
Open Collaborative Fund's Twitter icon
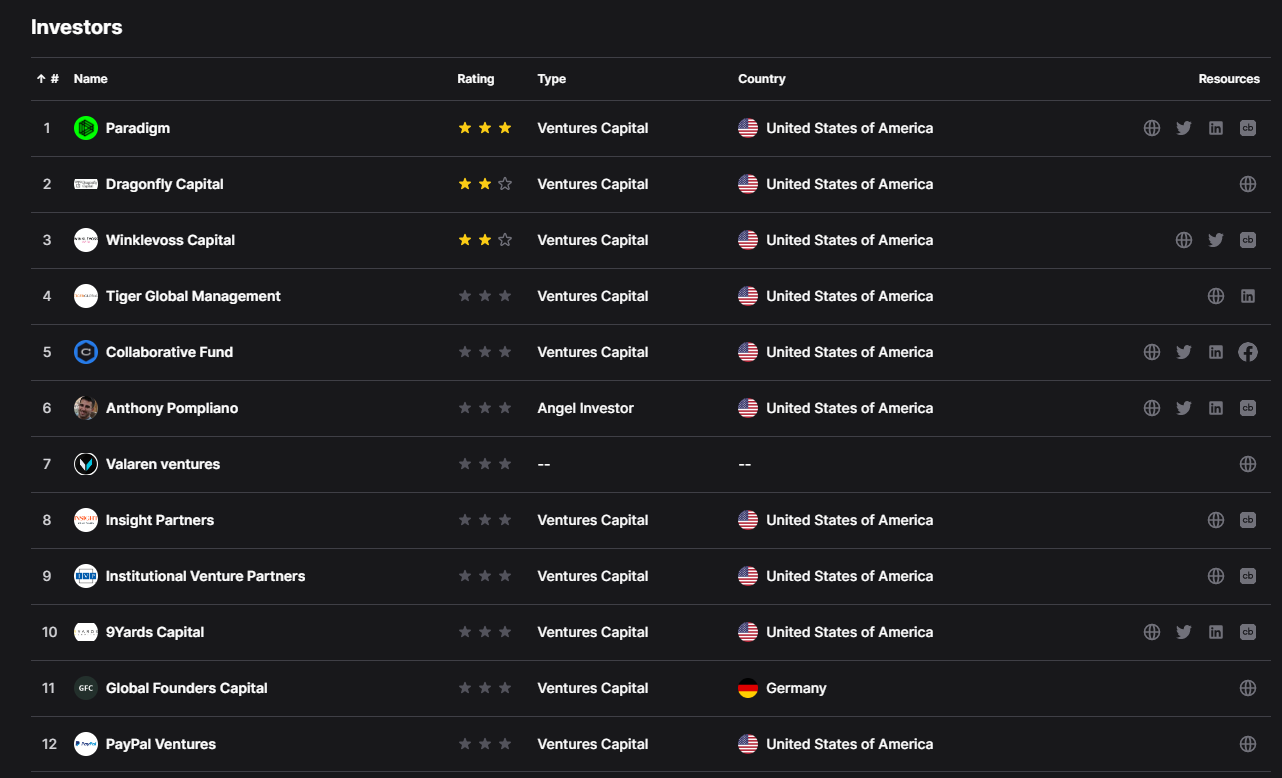click(x=1184, y=352)
